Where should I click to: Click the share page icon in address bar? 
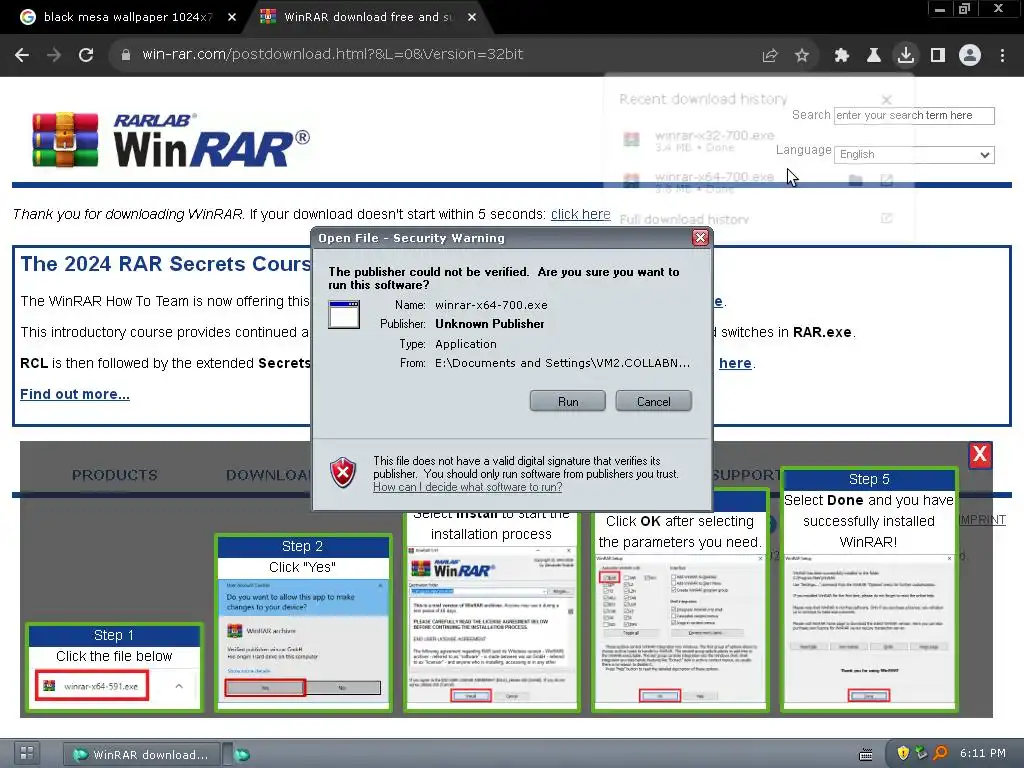pyautogui.click(x=770, y=56)
